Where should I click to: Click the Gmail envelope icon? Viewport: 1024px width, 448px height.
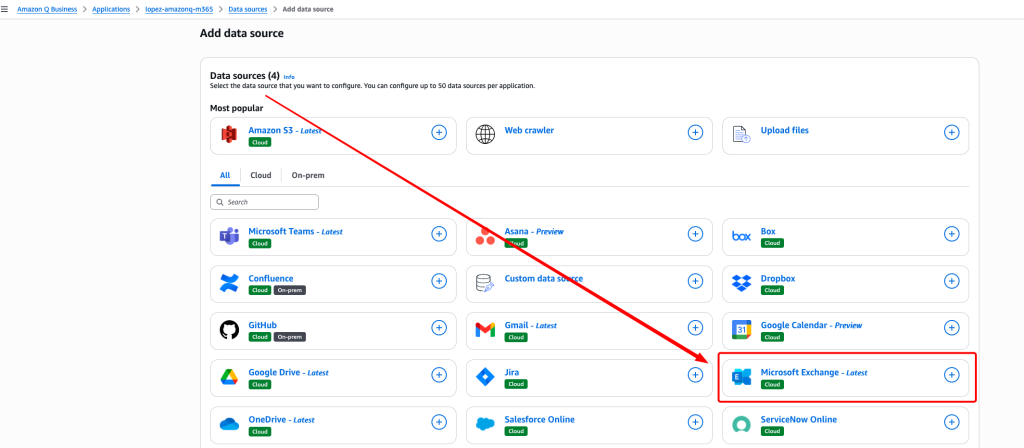[x=485, y=329]
